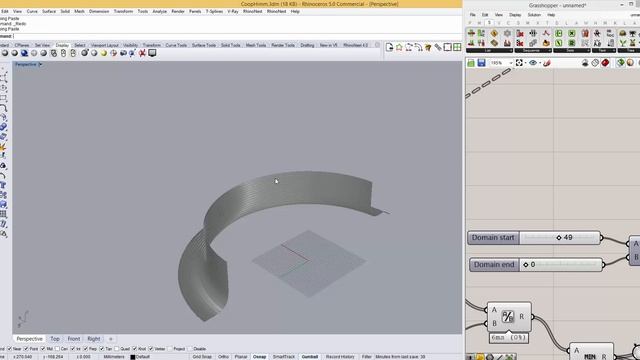Image resolution: width=640 pixels, height=360 pixels.
Task: Click Record History in the status bar
Action: point(340,357)
